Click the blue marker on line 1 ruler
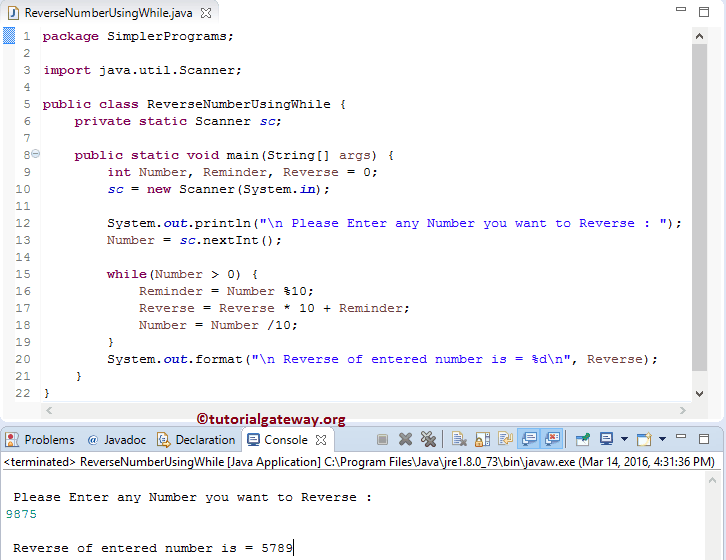 [9, 36]
